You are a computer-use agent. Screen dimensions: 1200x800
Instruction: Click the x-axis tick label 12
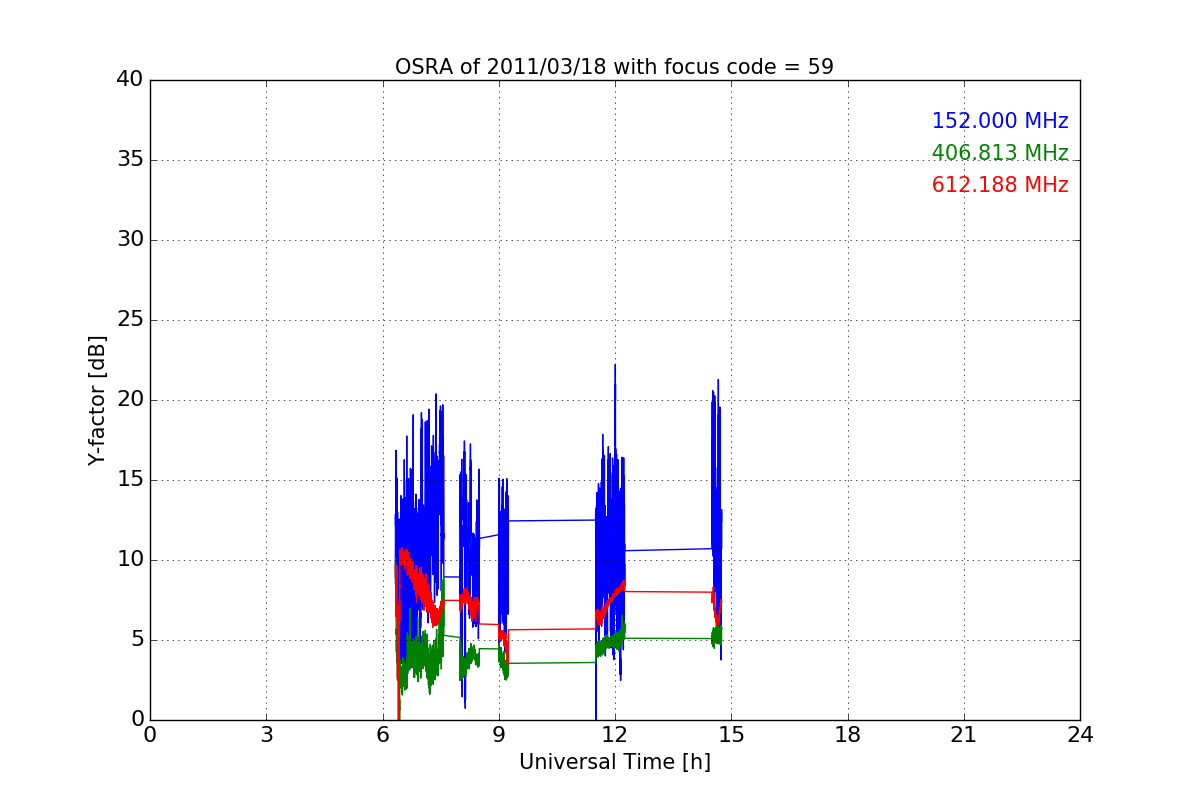(615, 735)
